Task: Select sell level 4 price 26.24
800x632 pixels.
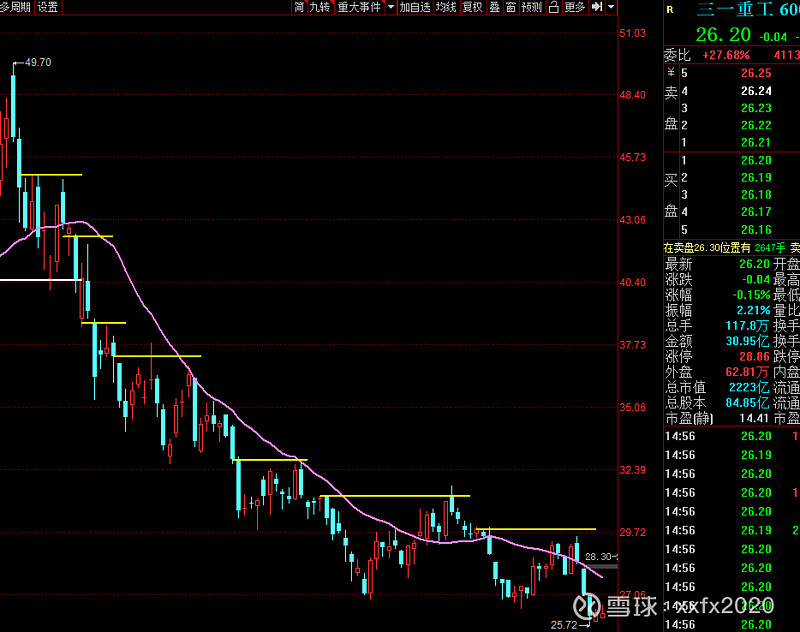Action: click(x=756, y=91)
